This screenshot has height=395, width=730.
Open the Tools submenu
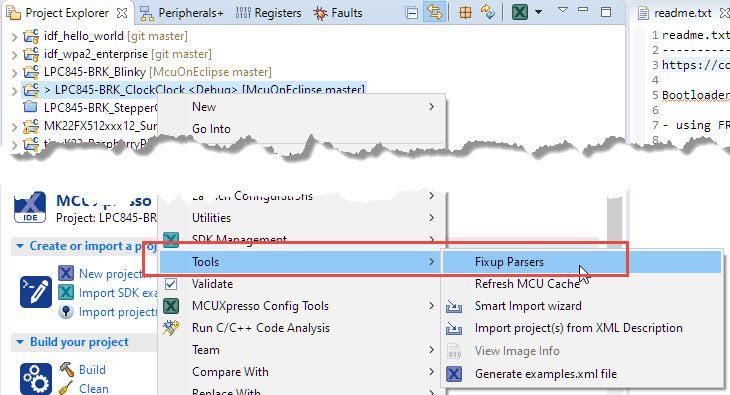299,262
